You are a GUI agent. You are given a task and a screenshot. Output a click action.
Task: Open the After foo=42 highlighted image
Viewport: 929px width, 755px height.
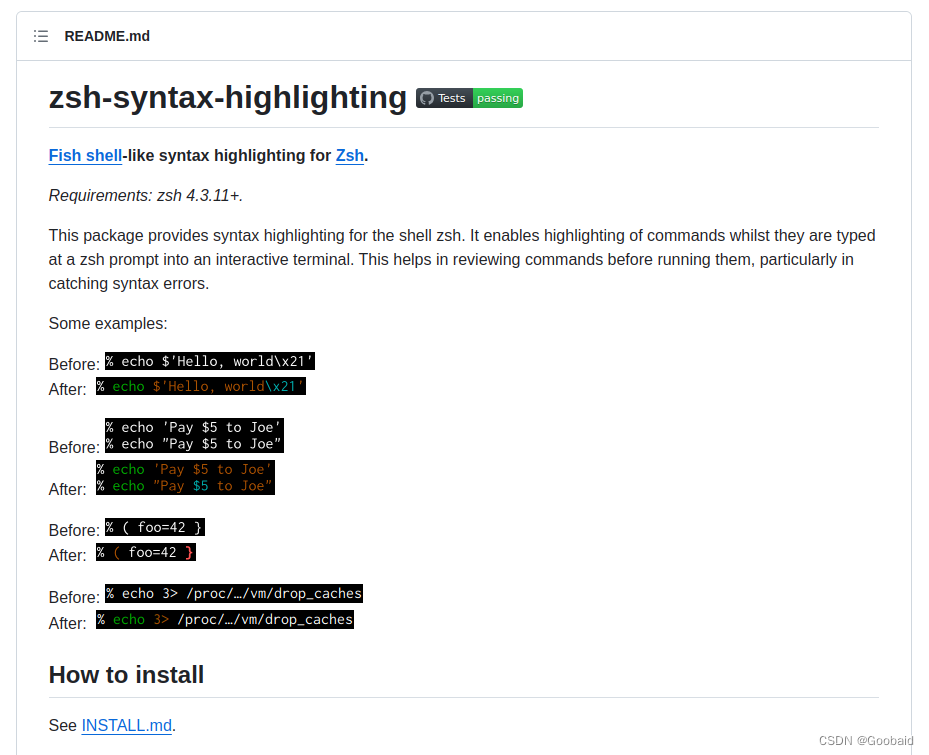pos(146,552)
